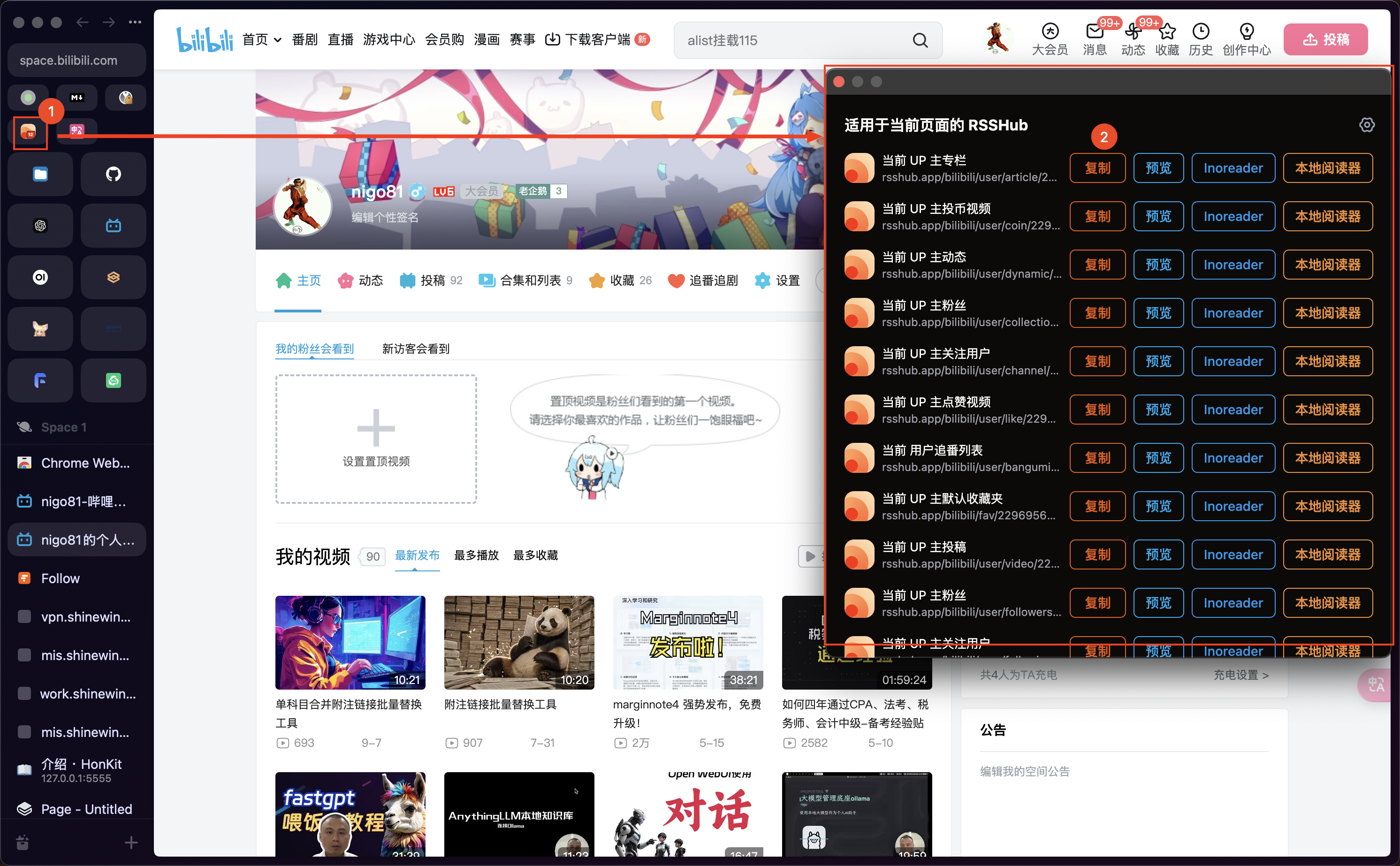Open the Bilibili pinned tab icon

click(x=114, y=226)
